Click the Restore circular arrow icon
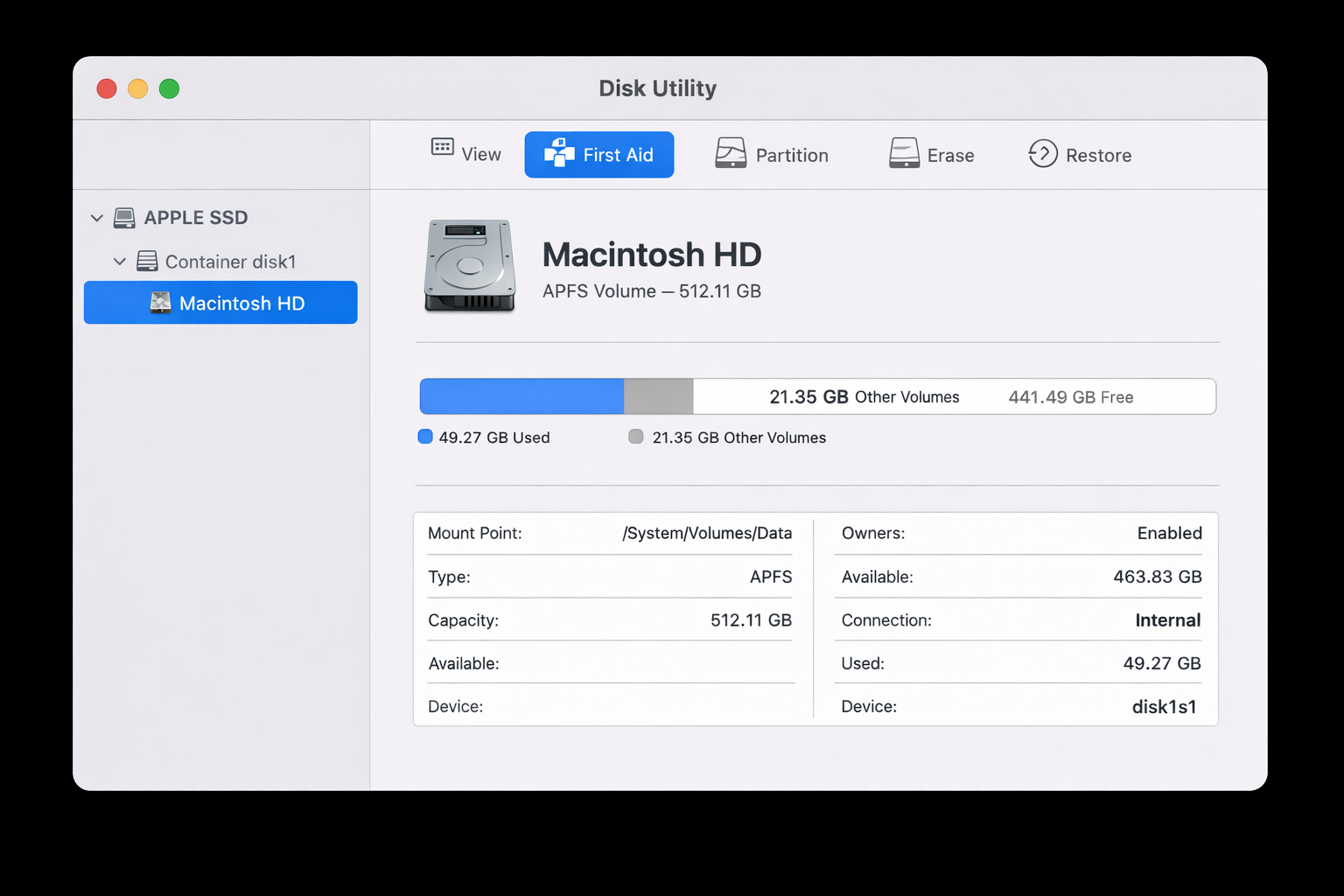 coord(1043,154)
